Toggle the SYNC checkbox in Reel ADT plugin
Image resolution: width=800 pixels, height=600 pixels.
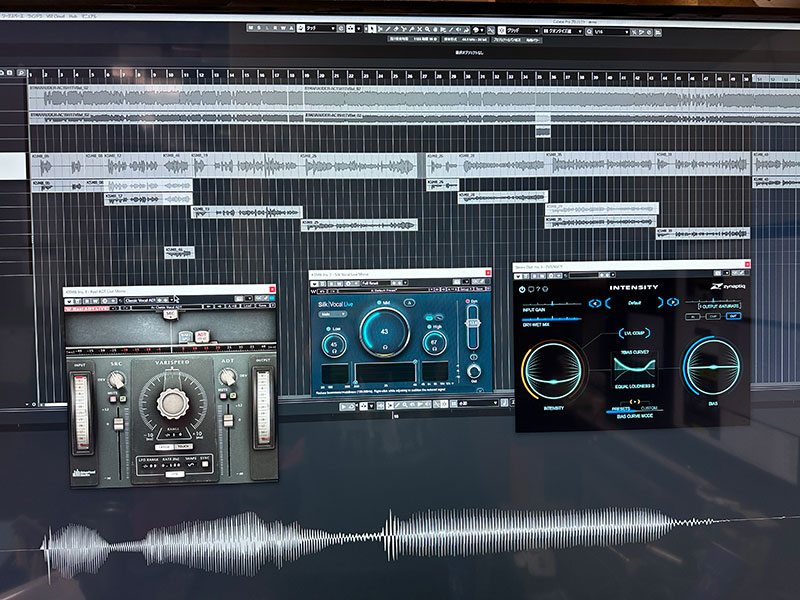[205, 464]
